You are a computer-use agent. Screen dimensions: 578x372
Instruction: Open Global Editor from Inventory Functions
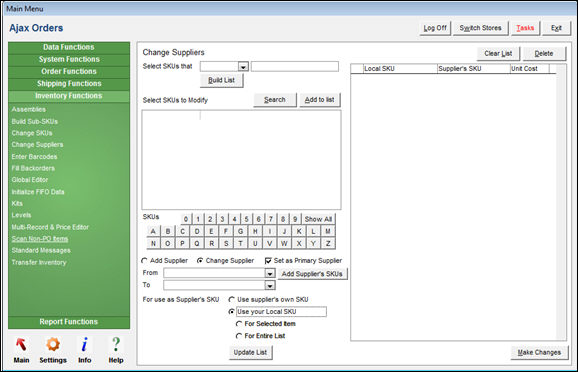tap(30, 180)
